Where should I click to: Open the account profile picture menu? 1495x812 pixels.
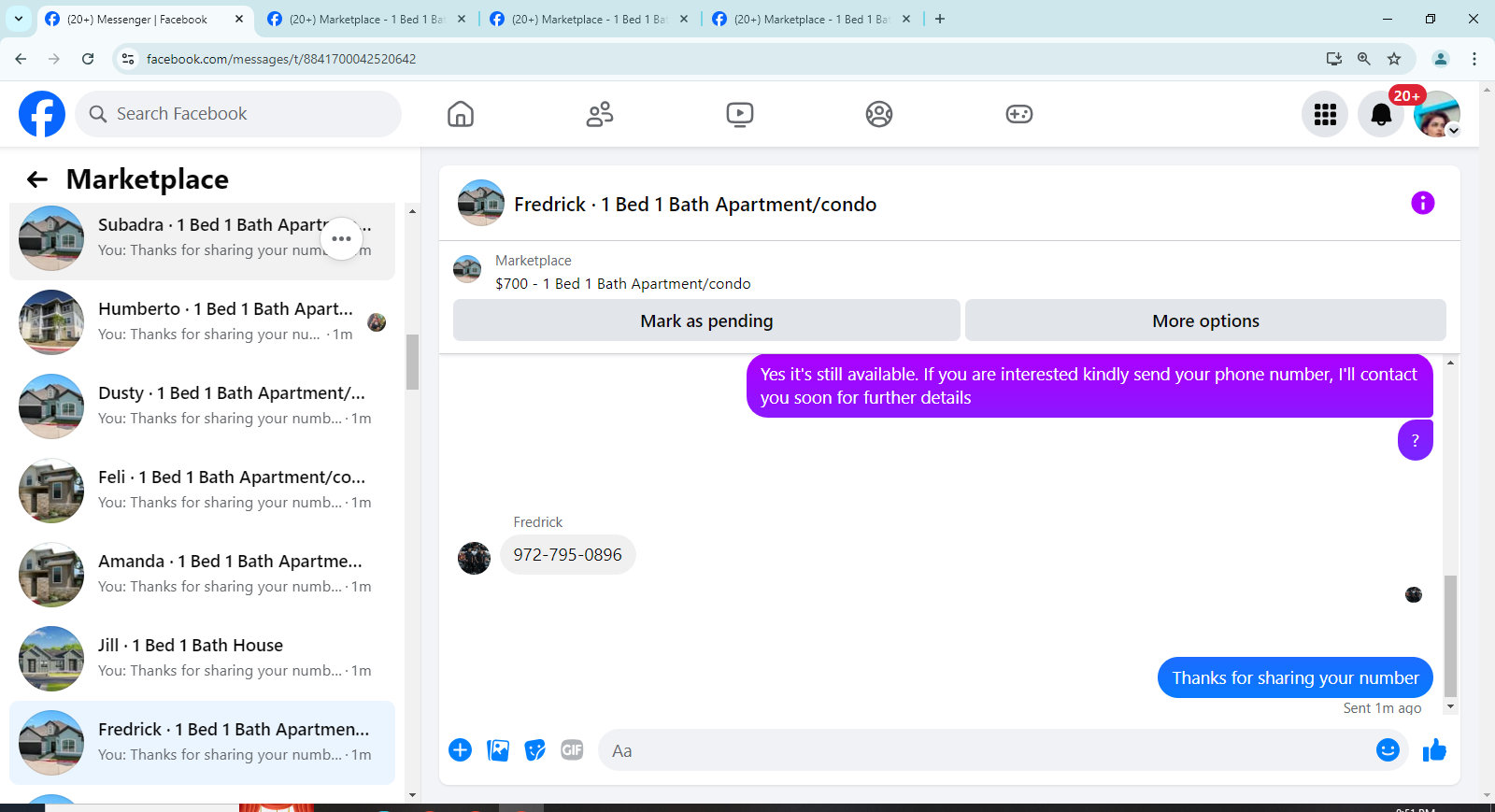point(1437,114)
